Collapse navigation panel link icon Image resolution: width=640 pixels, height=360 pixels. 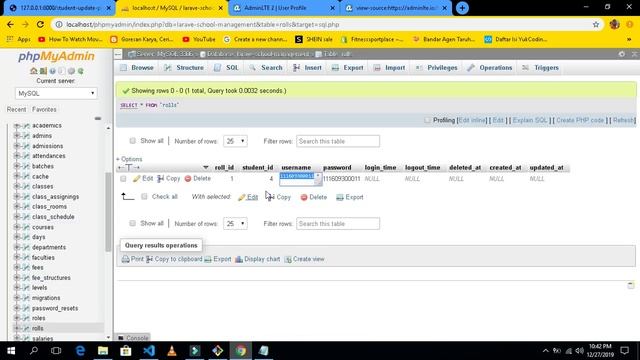pyautogui.click(x=98, y=118)
